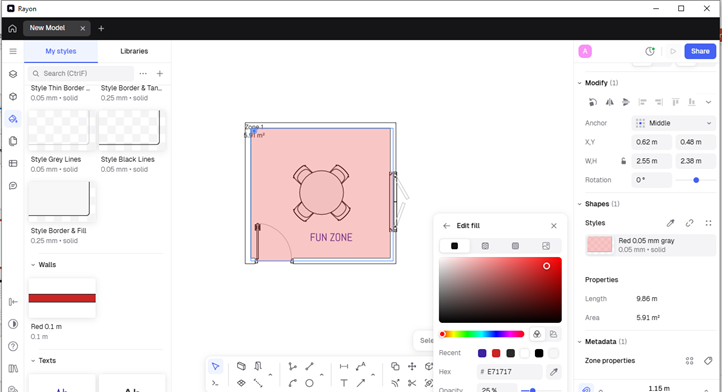Screen dimensions: 722x392
Task: Pick the purple recent color swatch
Action: click(482, 353)
